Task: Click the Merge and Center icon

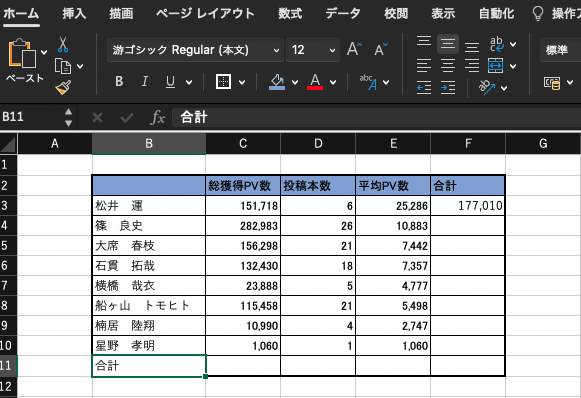Action: click(496, 66)
